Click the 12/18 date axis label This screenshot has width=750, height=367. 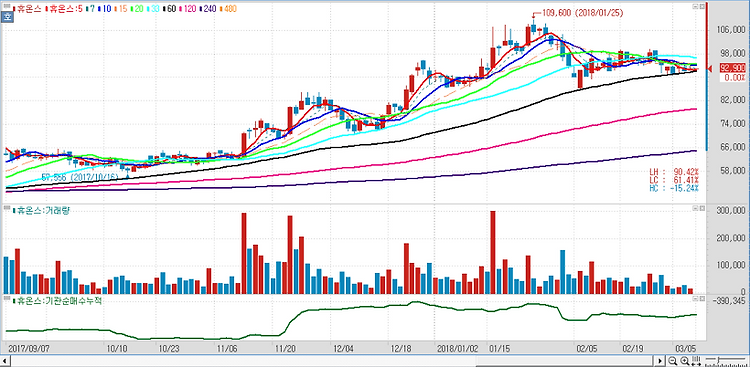pos(400,348)
